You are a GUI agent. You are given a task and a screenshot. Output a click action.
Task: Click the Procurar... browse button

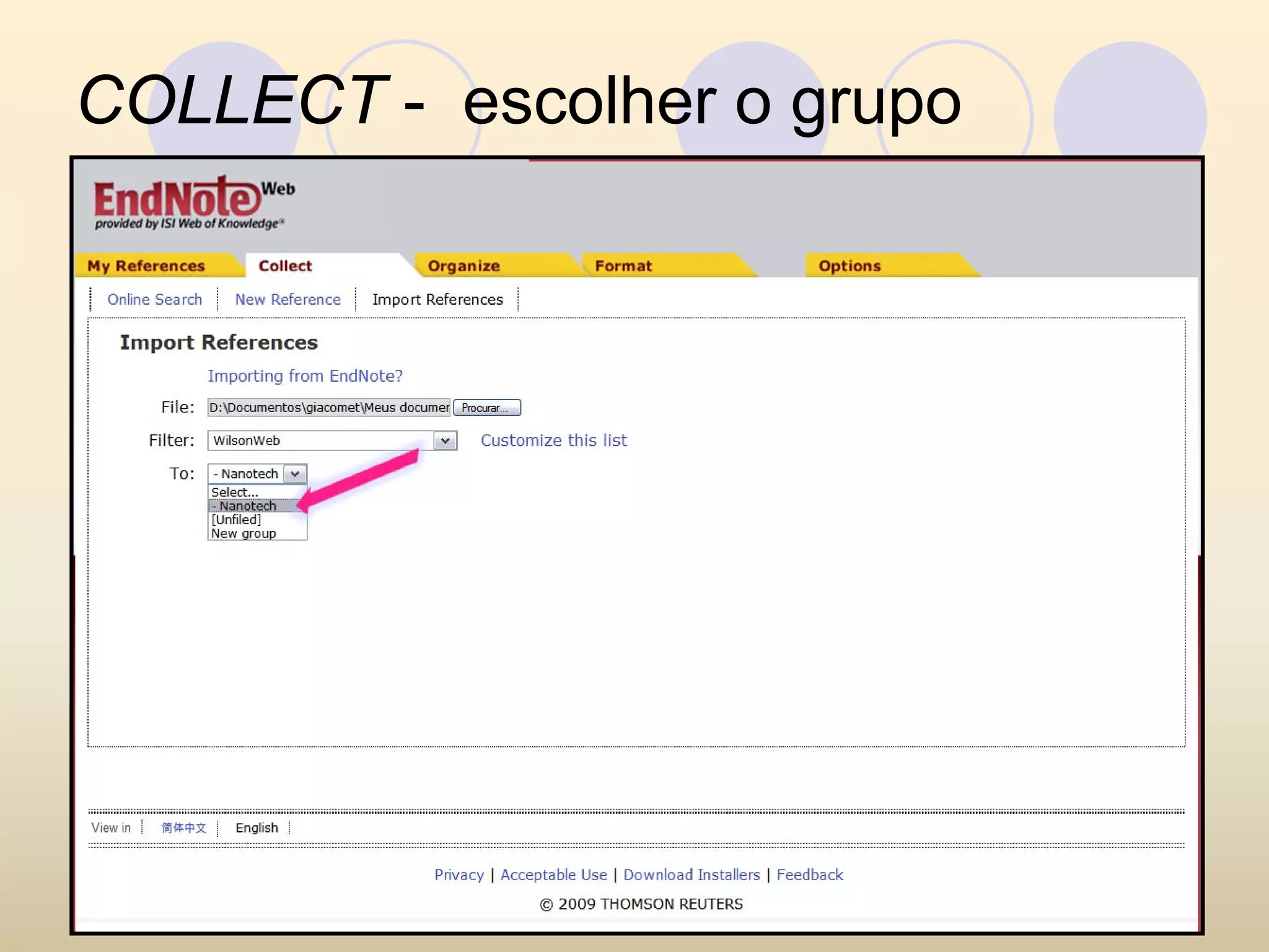pos(487,408)
